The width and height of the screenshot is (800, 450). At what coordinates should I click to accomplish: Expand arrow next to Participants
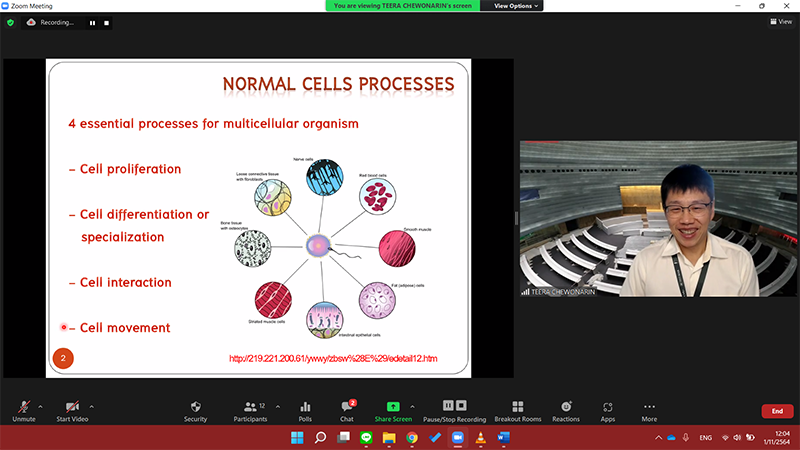(x=278, y=407)
